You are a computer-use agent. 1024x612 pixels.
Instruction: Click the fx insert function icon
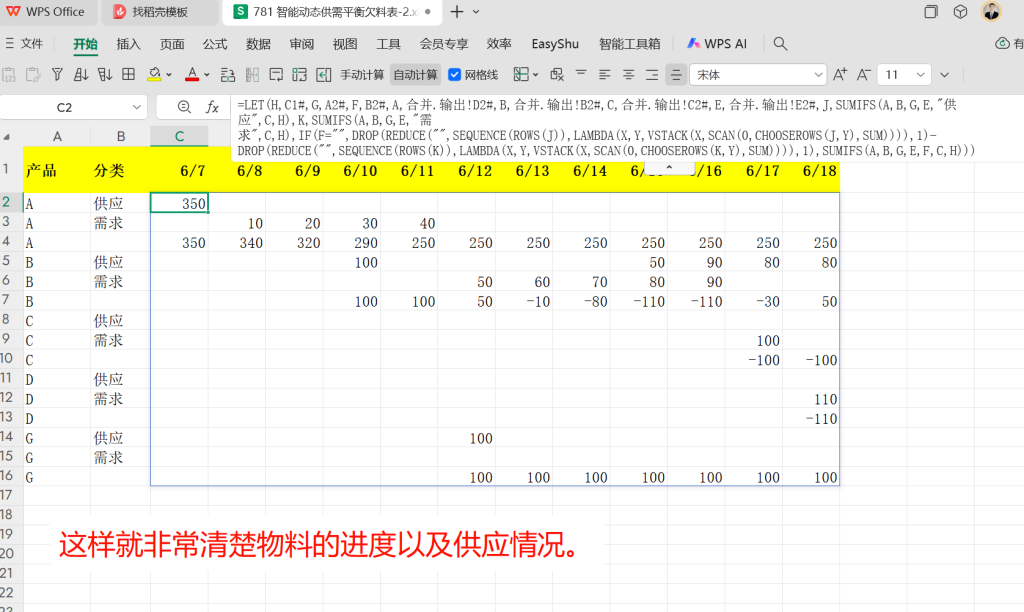coord(212,107)
